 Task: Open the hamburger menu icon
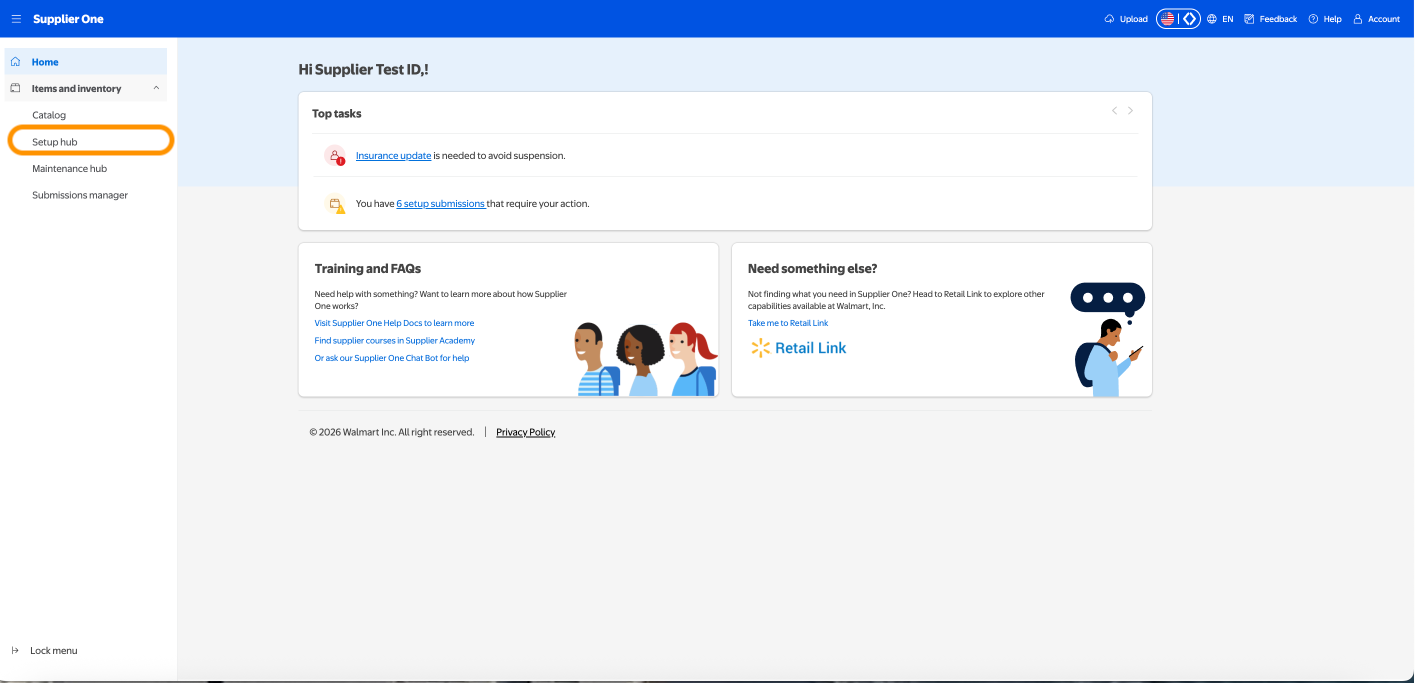tap(16, 19)
